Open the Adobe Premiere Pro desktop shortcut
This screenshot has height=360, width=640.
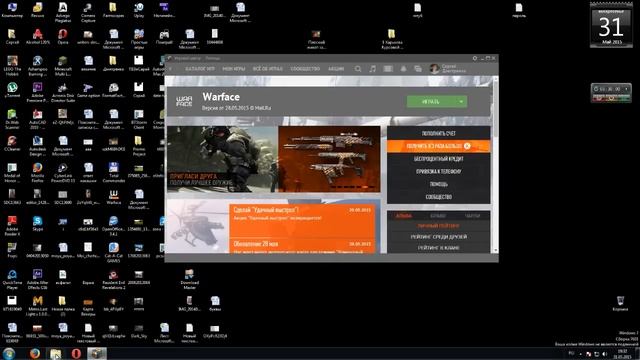pyautogui.click(x=38, y=92)
